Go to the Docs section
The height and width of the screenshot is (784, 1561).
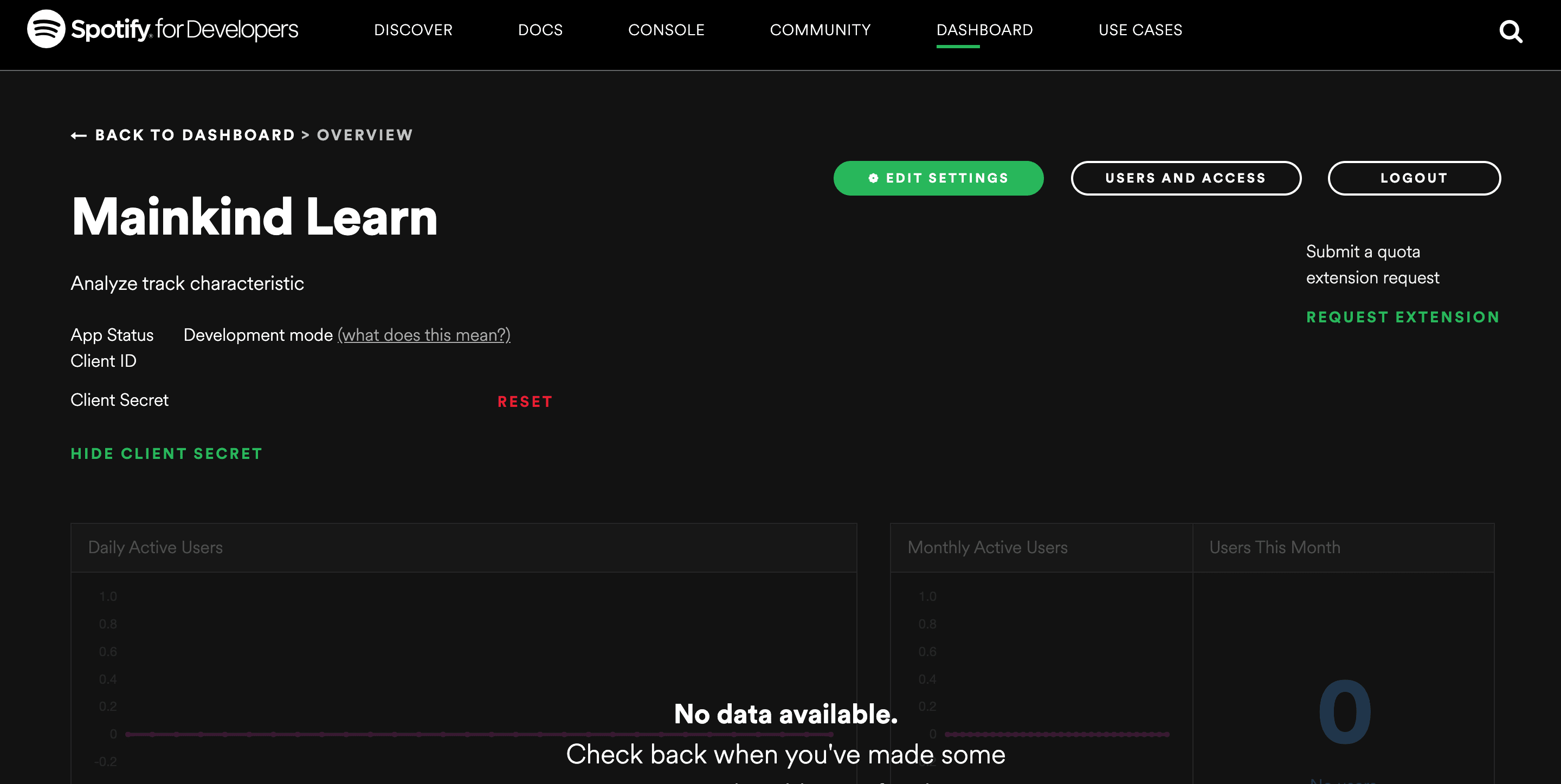(540, 30)
